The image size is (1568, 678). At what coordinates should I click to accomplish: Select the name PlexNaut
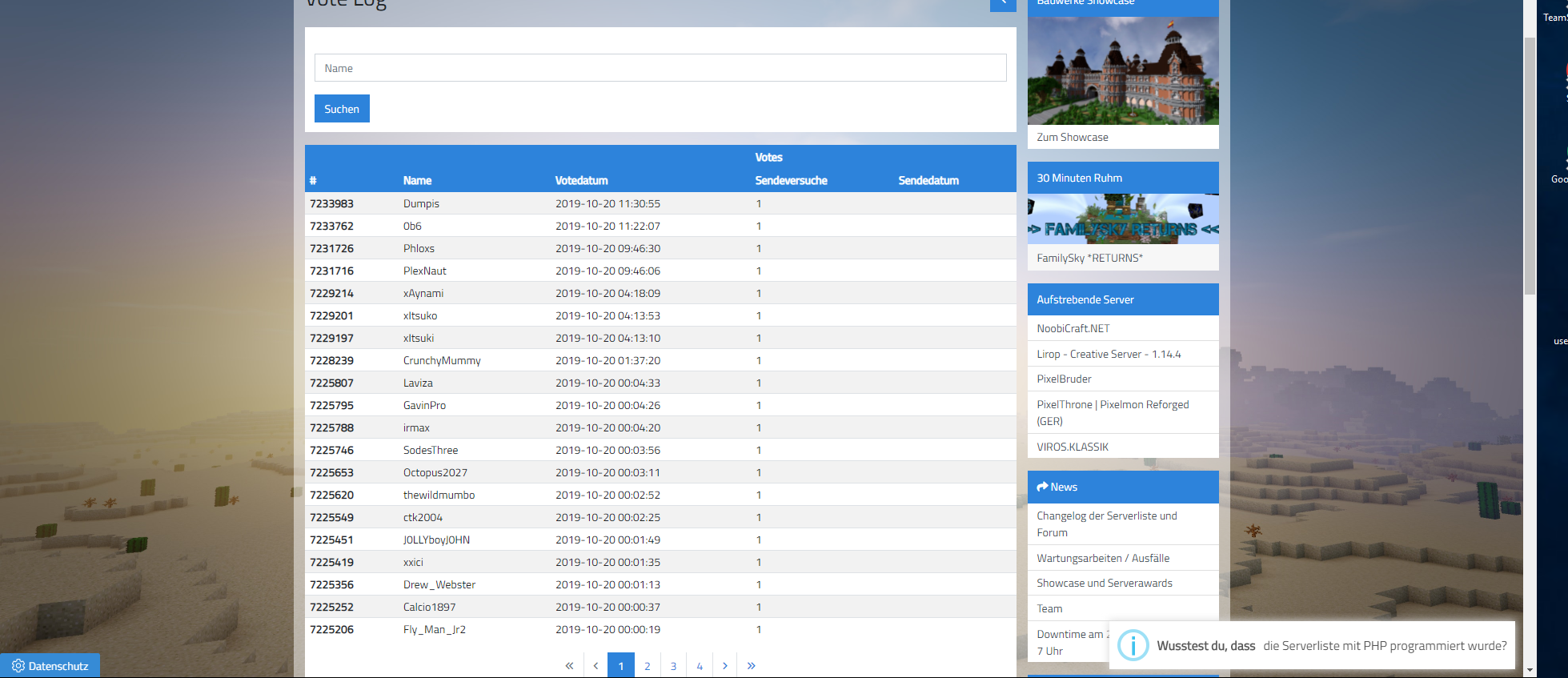(425, 271)
